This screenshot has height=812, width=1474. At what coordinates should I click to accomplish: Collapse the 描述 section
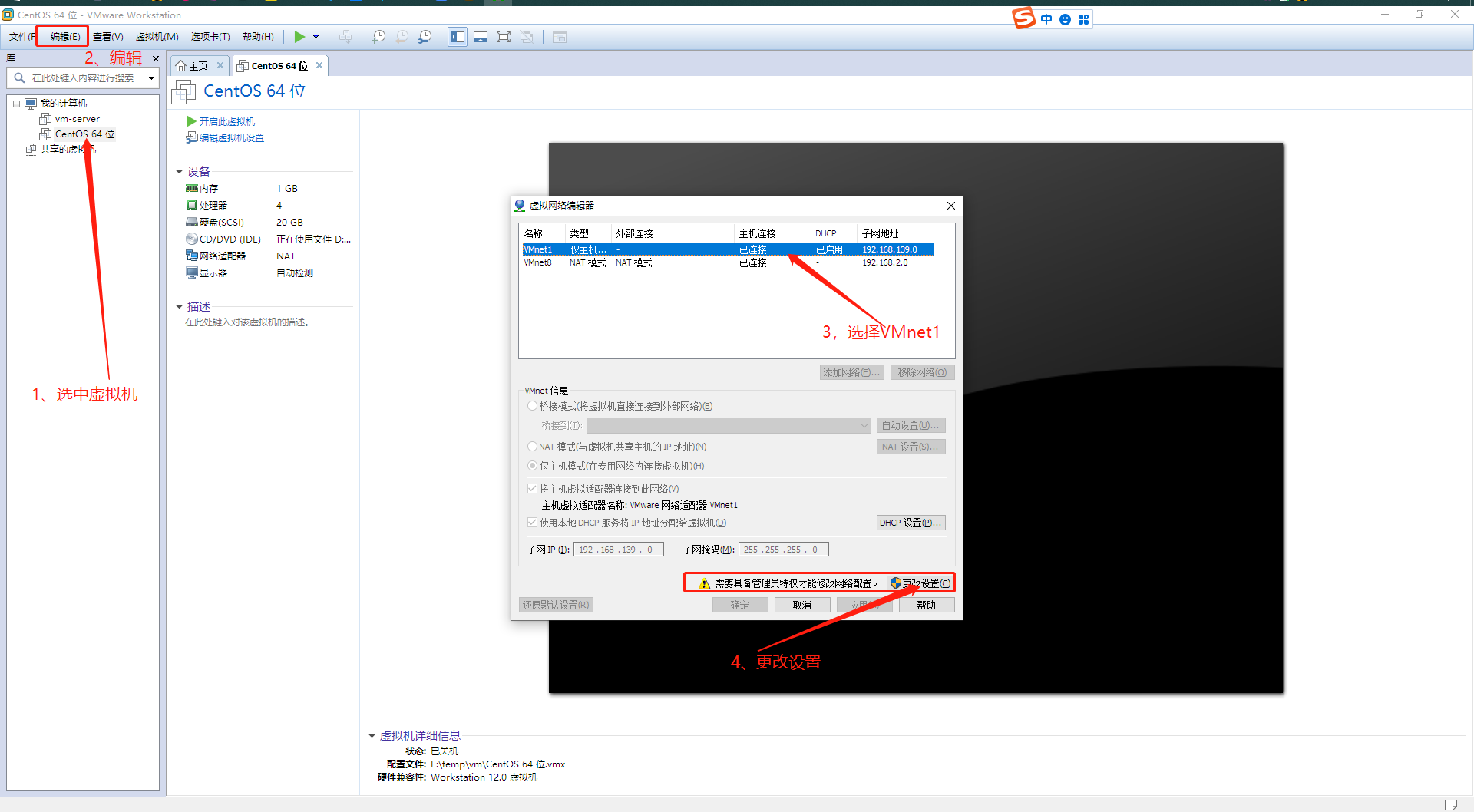coord(179,306)
